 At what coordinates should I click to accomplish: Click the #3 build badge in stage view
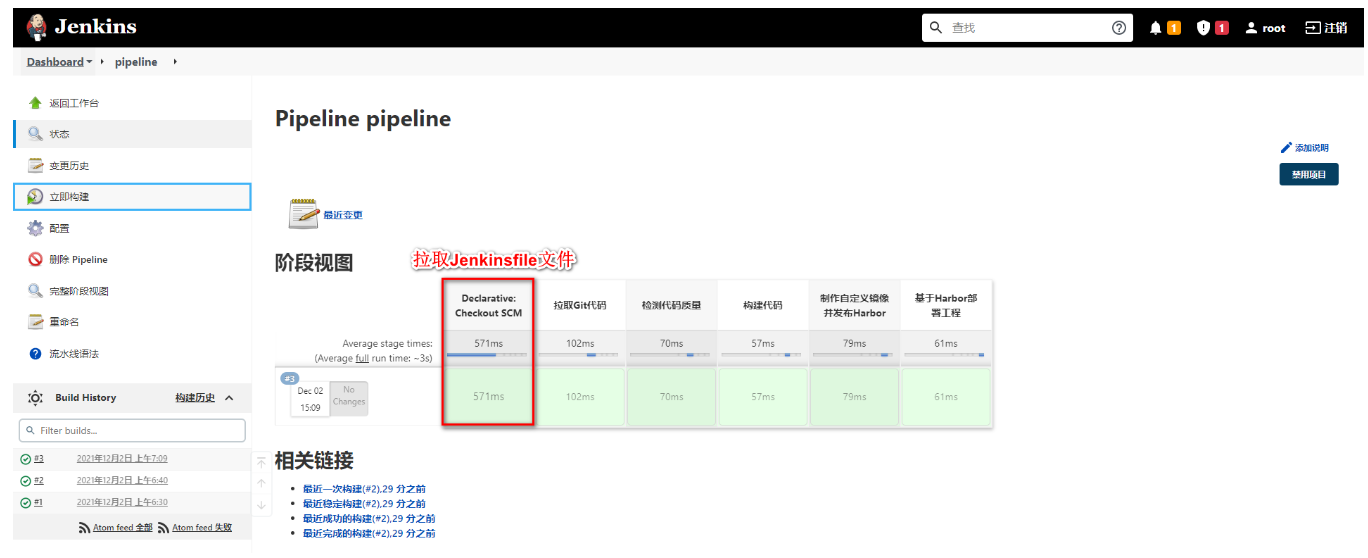click(x=290, y=378)
